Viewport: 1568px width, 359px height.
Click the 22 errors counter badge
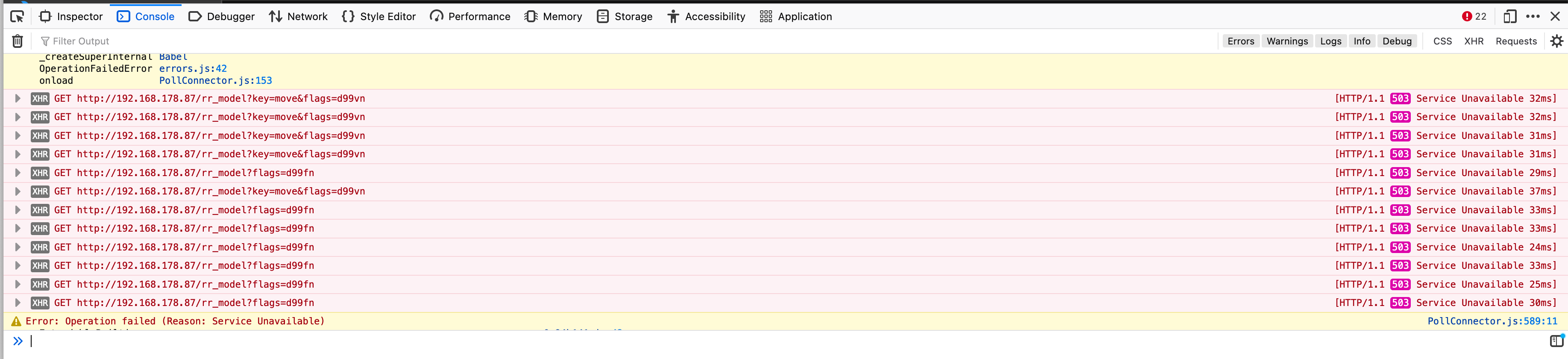[x=1474, y=16]
